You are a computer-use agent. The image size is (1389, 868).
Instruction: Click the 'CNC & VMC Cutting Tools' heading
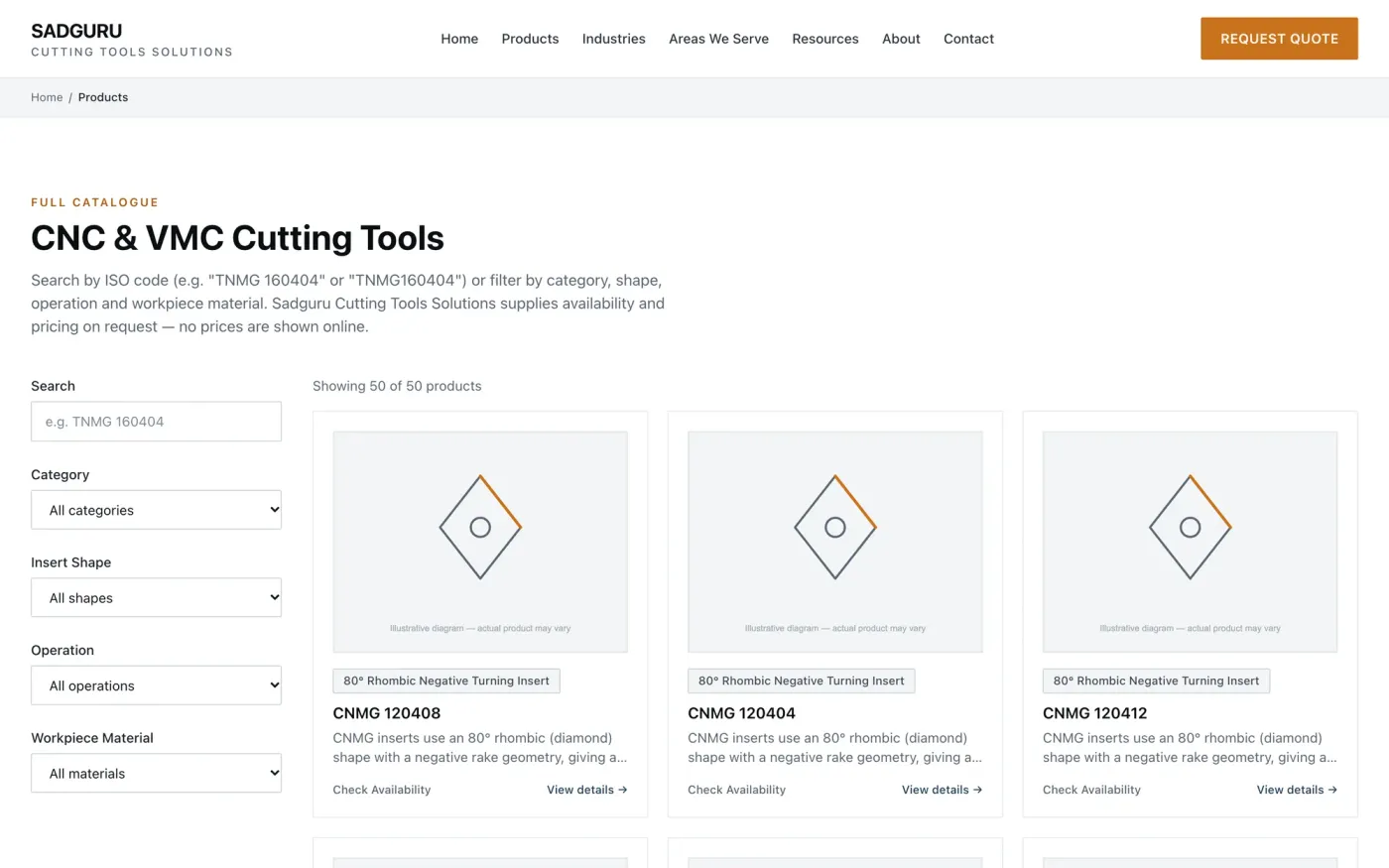pos(237,238)
